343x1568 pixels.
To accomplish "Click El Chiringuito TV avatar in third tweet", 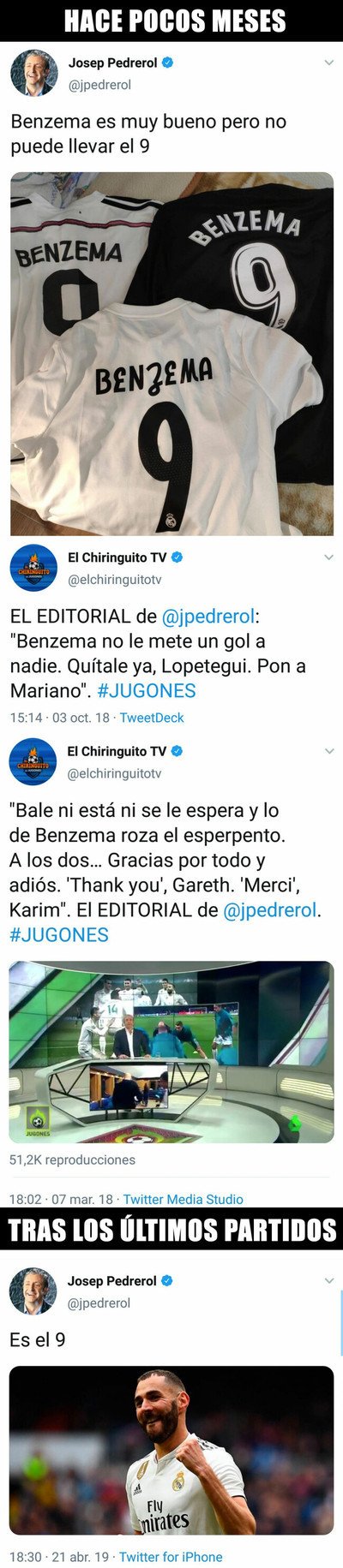I will coord(33,761).
